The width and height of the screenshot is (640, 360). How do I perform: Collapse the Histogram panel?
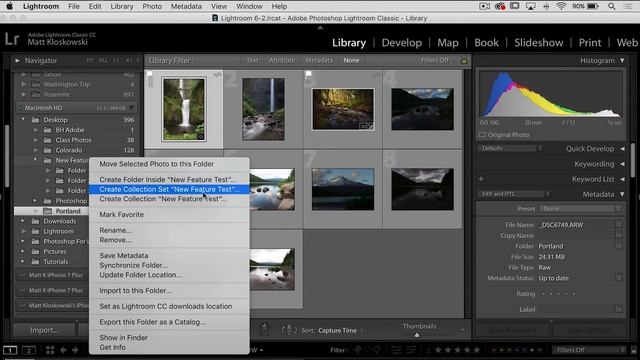coord(622,60)
